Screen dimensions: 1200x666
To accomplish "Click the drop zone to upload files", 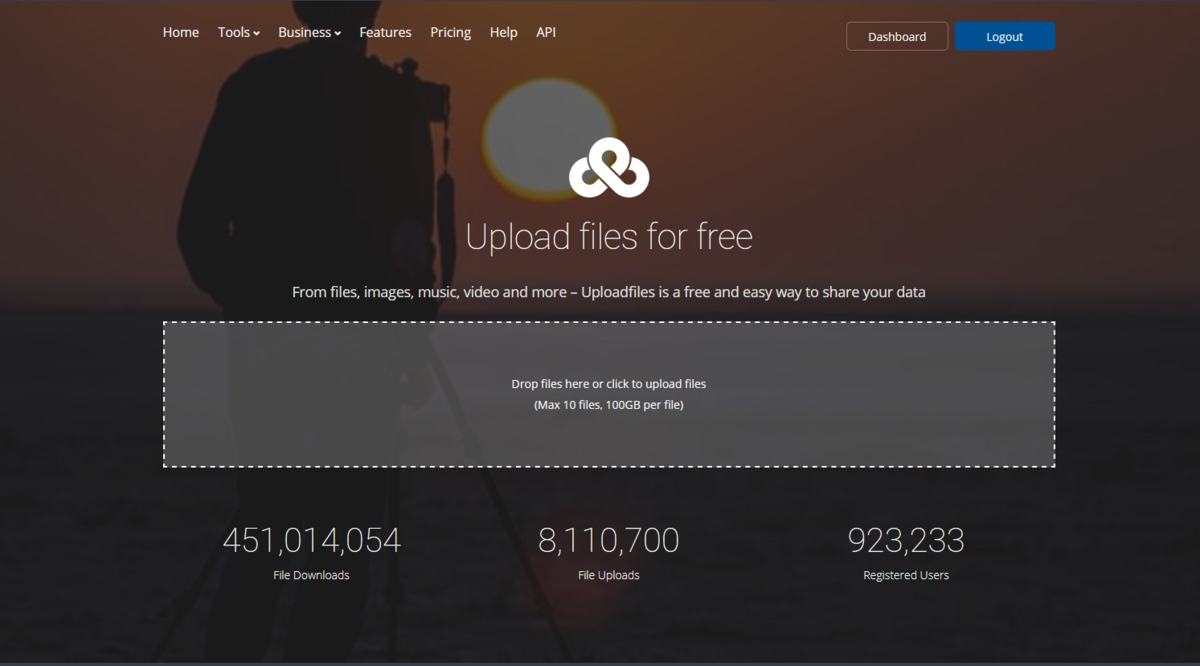I will coord(608,393).
